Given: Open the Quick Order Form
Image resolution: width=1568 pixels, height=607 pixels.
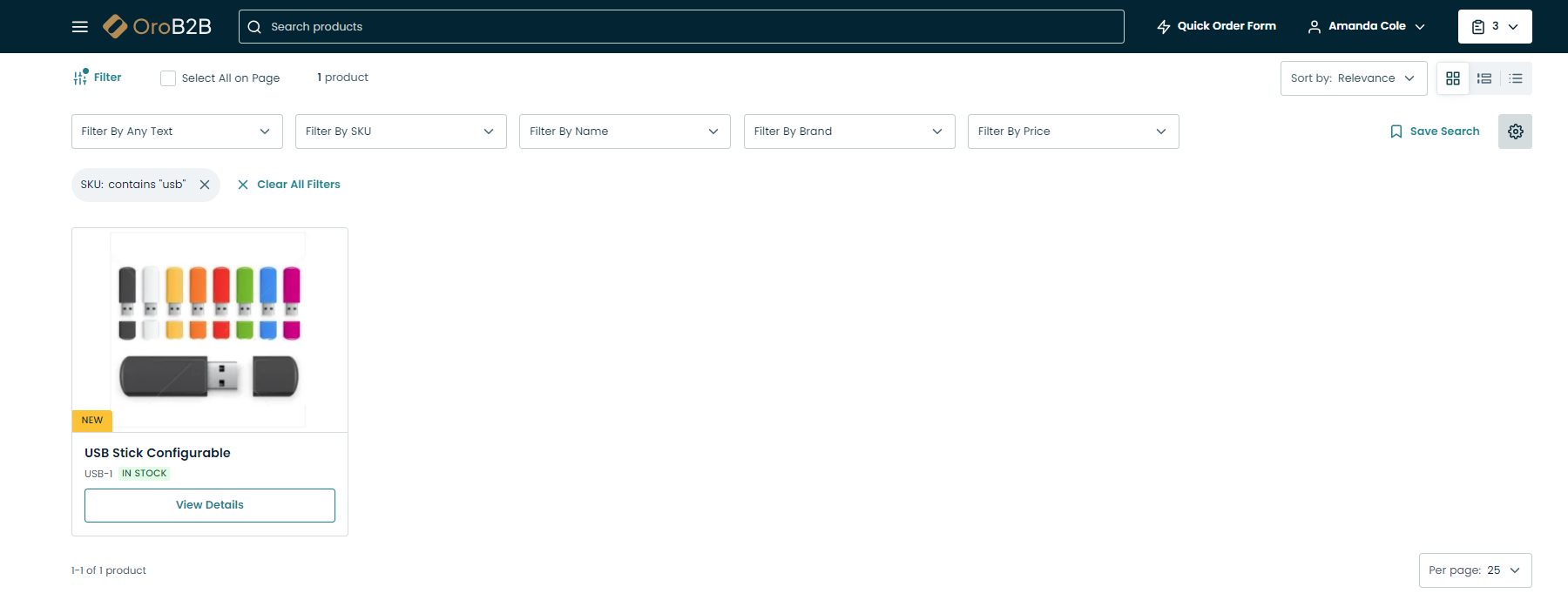Looking at the screenshot, I should pyautogui.click(x=1216, y=26).
